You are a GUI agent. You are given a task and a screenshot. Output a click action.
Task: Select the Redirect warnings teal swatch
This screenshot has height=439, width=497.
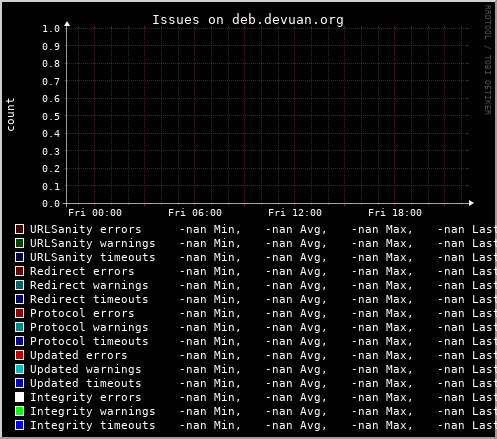[19, 285]
